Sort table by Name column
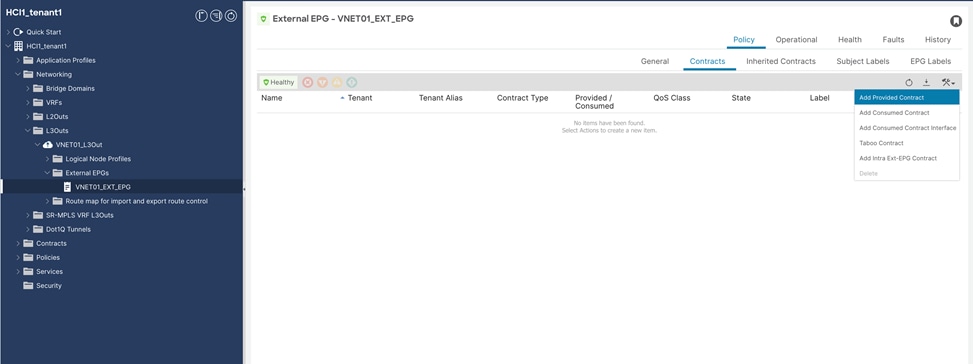The width and height of the screenshot is (973, 364). pos(272,98)
